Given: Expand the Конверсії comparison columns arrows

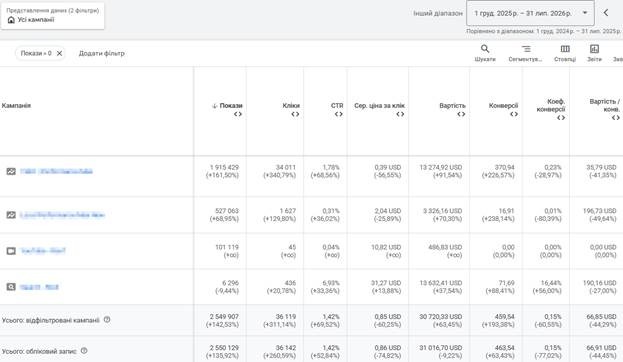Looking at the screenshot, I should [x=514, y=114].
